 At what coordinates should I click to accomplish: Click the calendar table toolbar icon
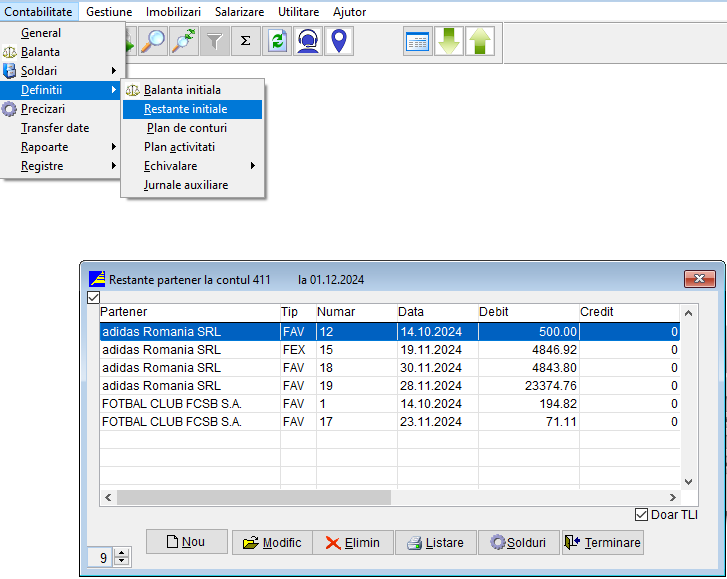coord(417,41)
